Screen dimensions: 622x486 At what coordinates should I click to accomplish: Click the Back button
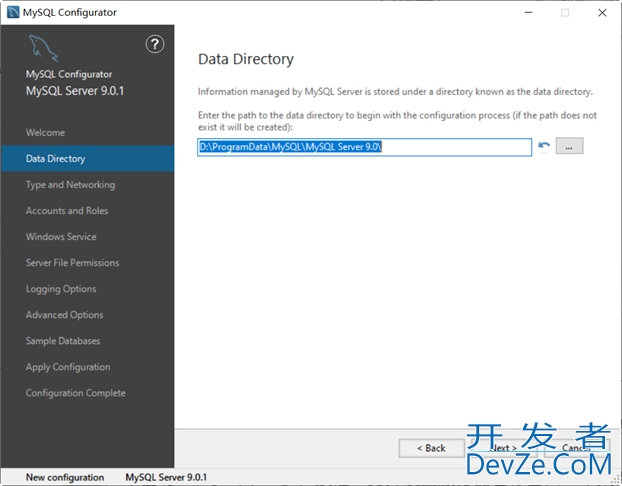click(431, 448)
